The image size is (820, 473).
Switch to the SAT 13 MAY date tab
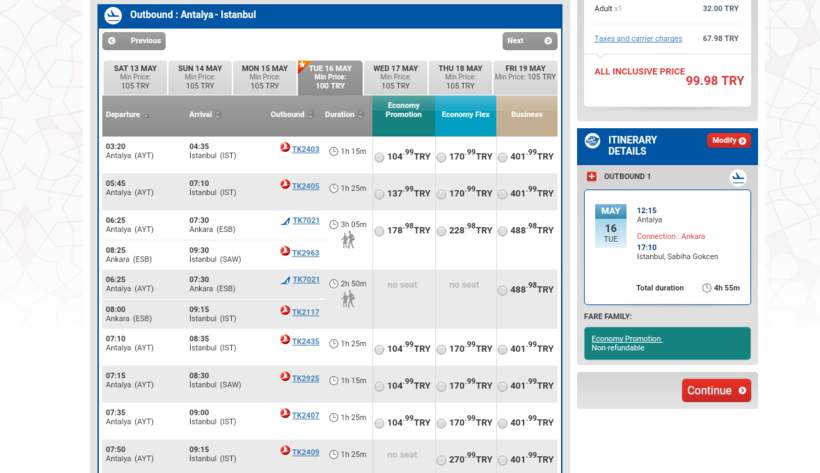click(x=136, y=77)
